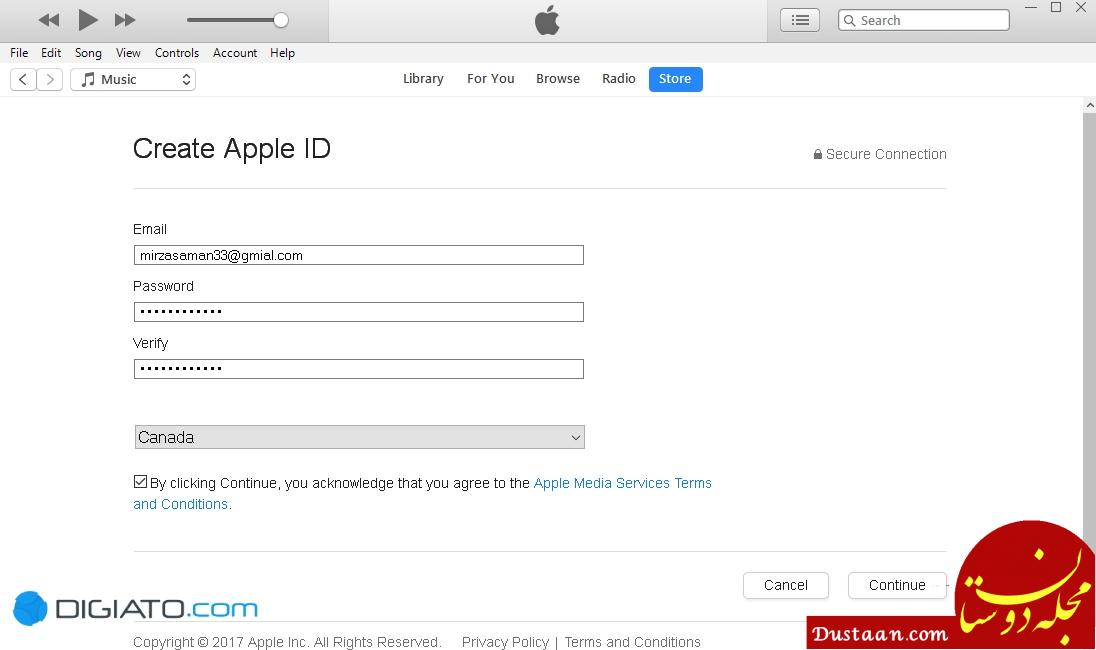The image size is (1096, 650).
Task: Click the Apple logo at top
Action: [x=547, y=20]
